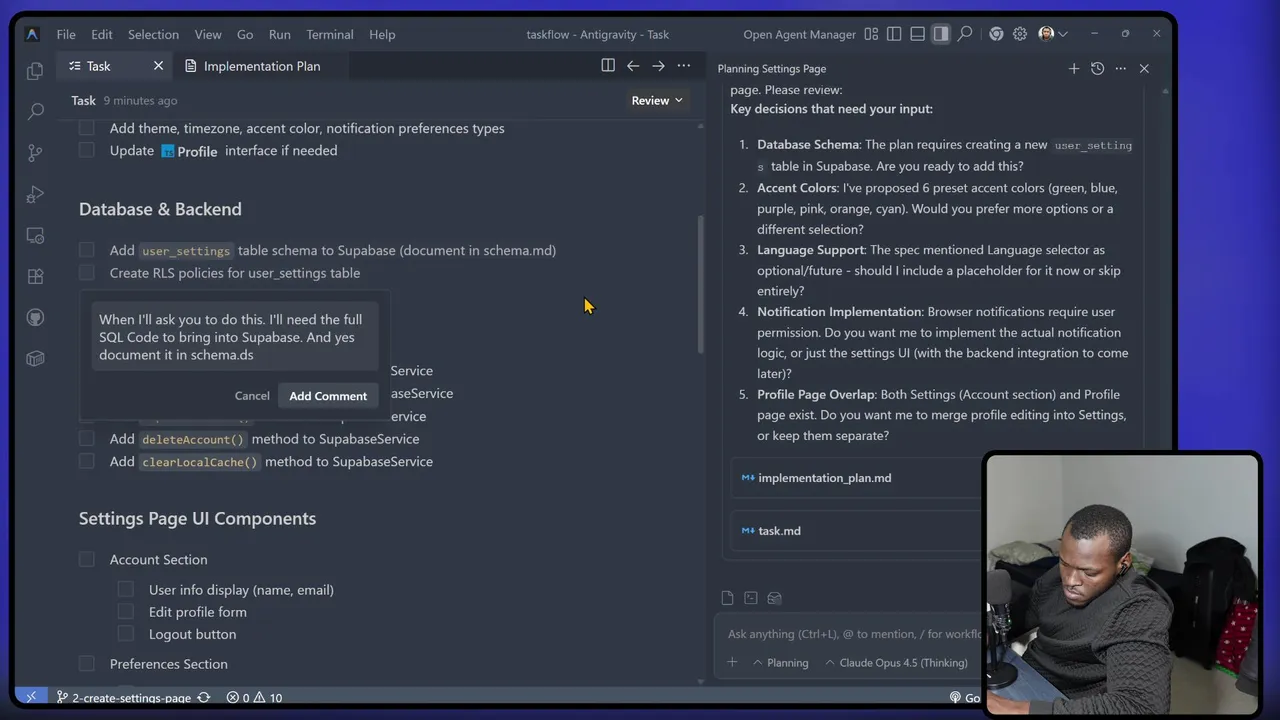
Task: Check 'User info display' task
Action: tap(125, 589)
